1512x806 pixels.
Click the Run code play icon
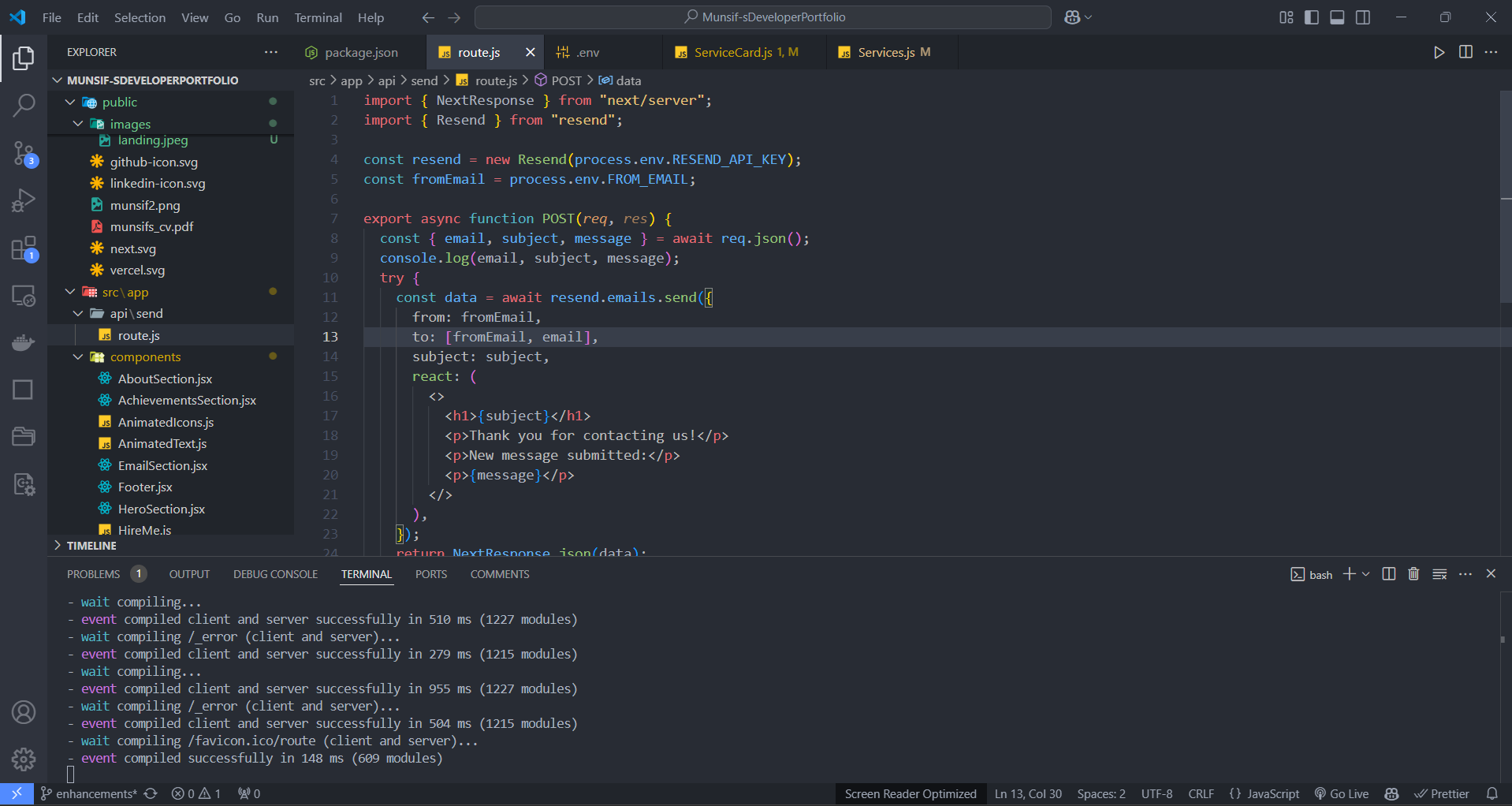(x=1439, y=52)
